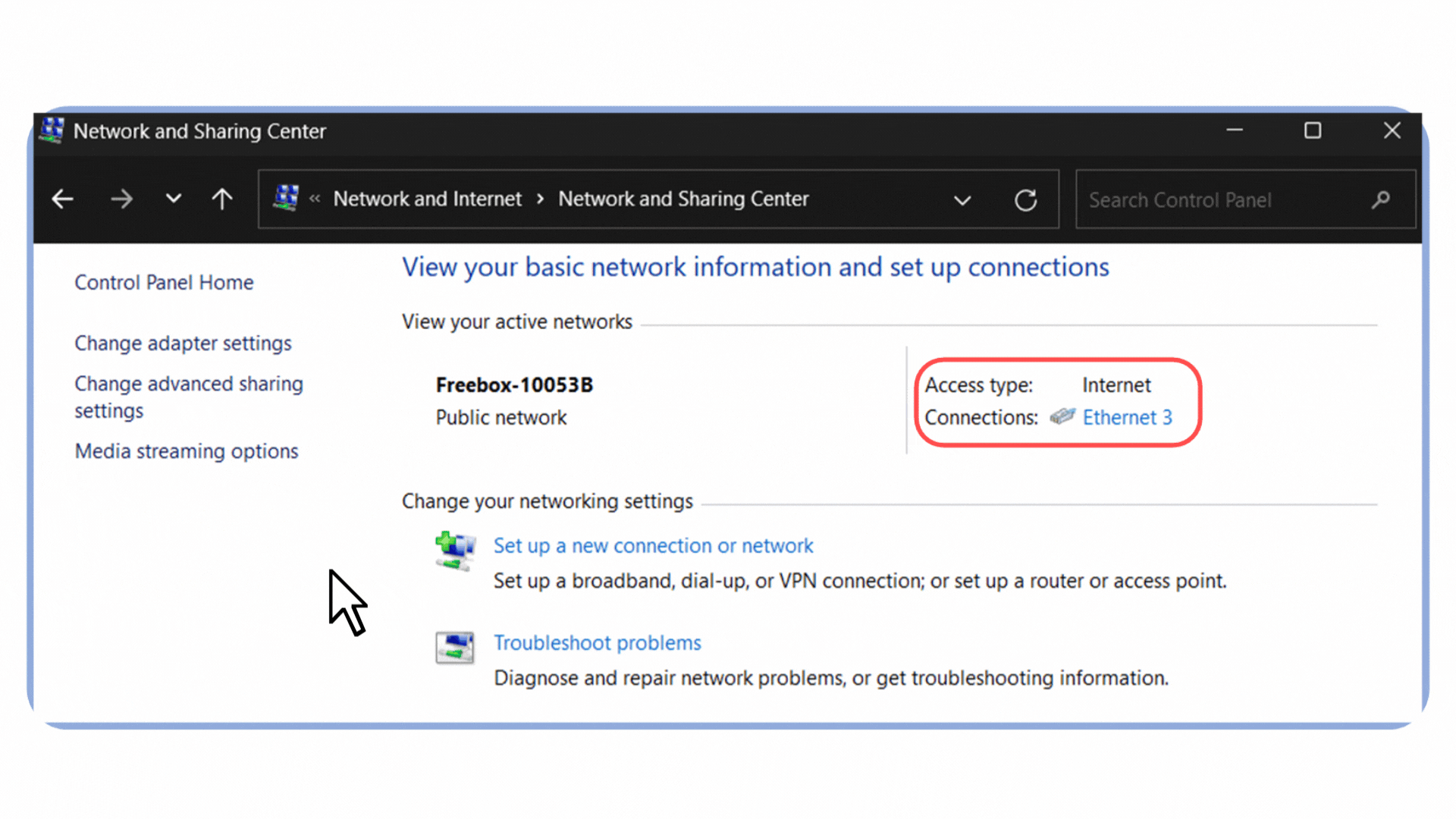Viewport: 1456px width, 819px height.
Task: Expand the hidden breadcrumb chevron («)
Action: click(x=315, y=199)
